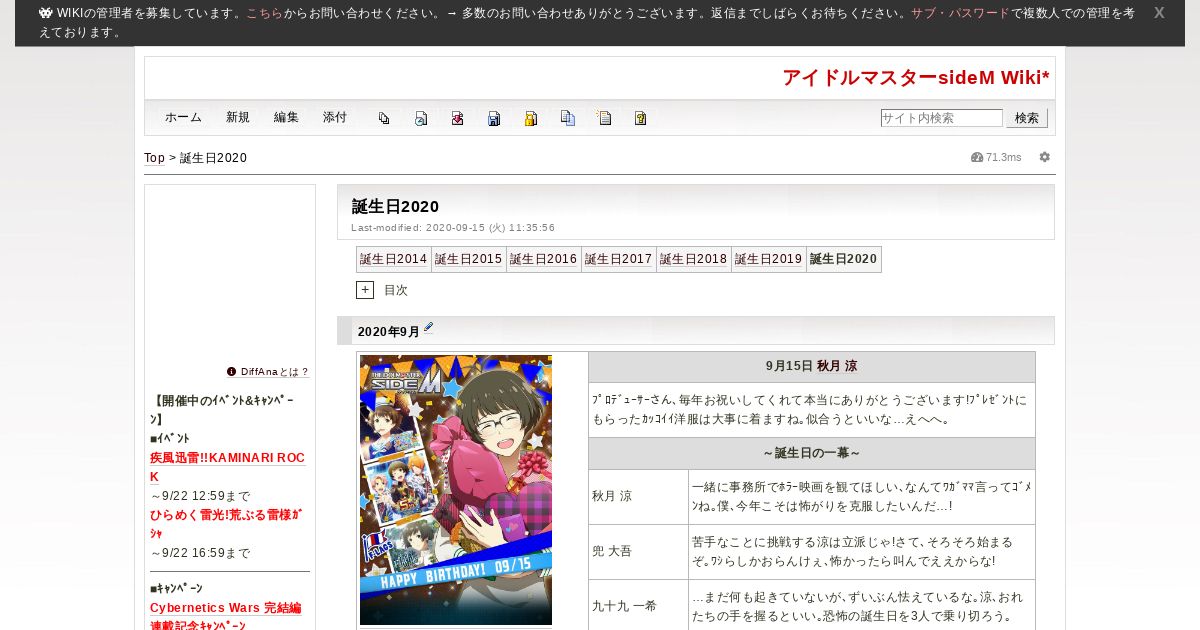This screenshot has width=1200, height=630.
Task: Click the blue duplicate pages icon
Action: [567, 118]
